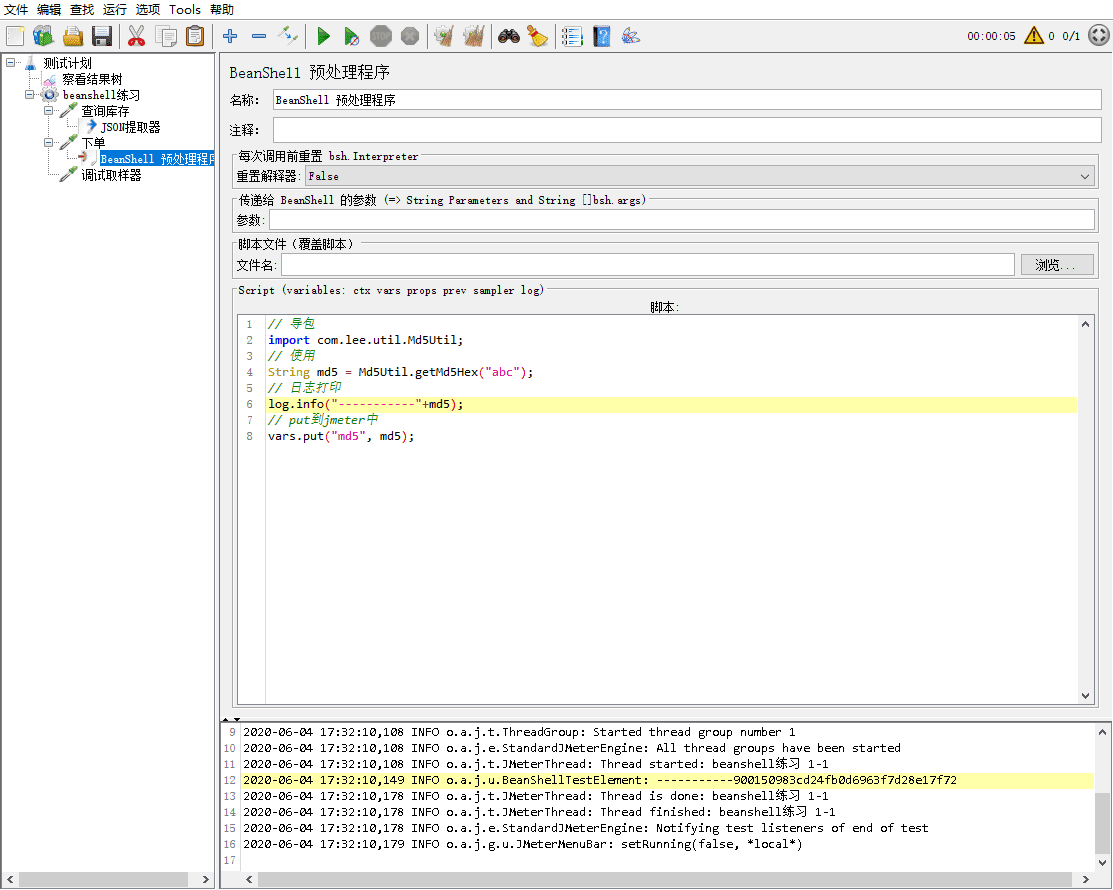This screenshot has width=1113, height=890.
Task: Collapse the beanshell练习 thread group node
Action: point(29,94)
